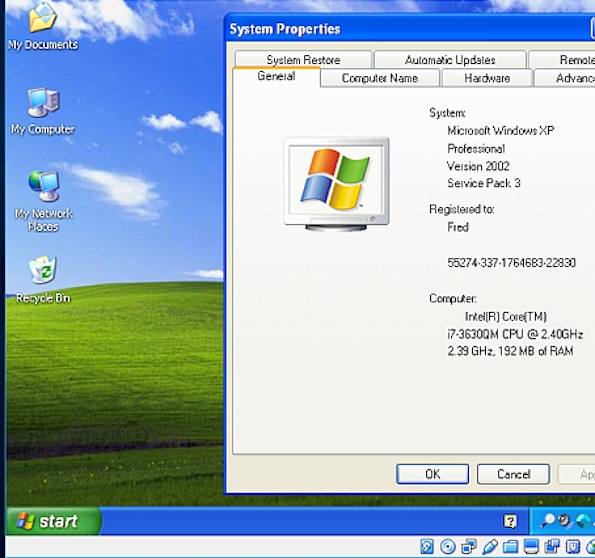Click the 'Intel(R) Core(TM)' text

506,316
